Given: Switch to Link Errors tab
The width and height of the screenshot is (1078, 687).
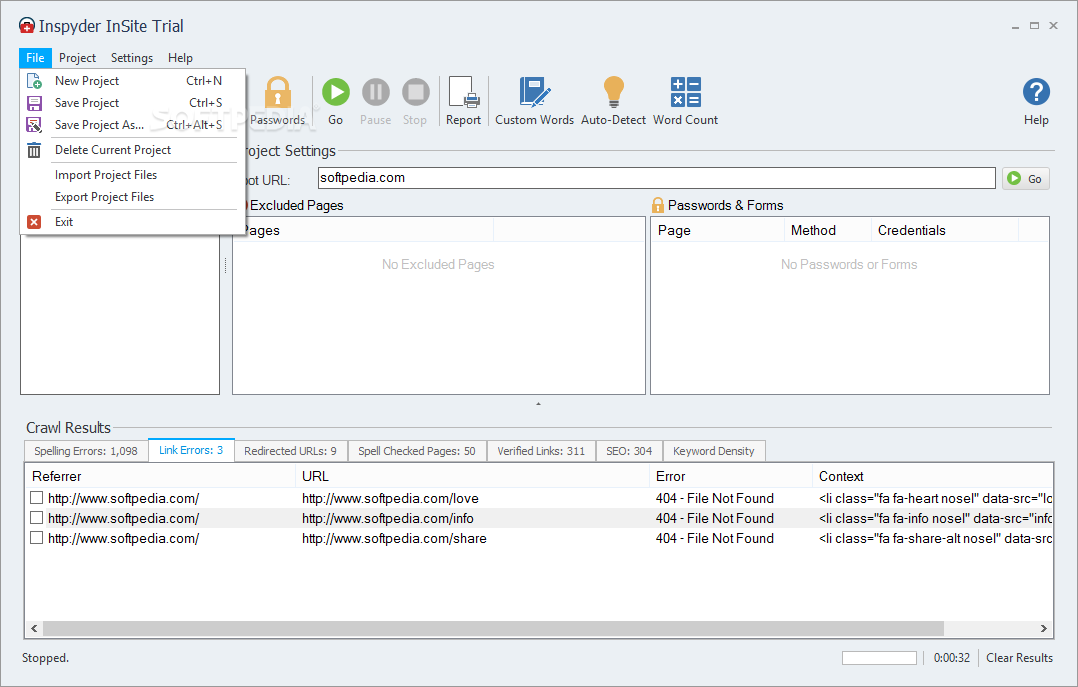Looking at the screenshot, I should [x=191, y=450].
